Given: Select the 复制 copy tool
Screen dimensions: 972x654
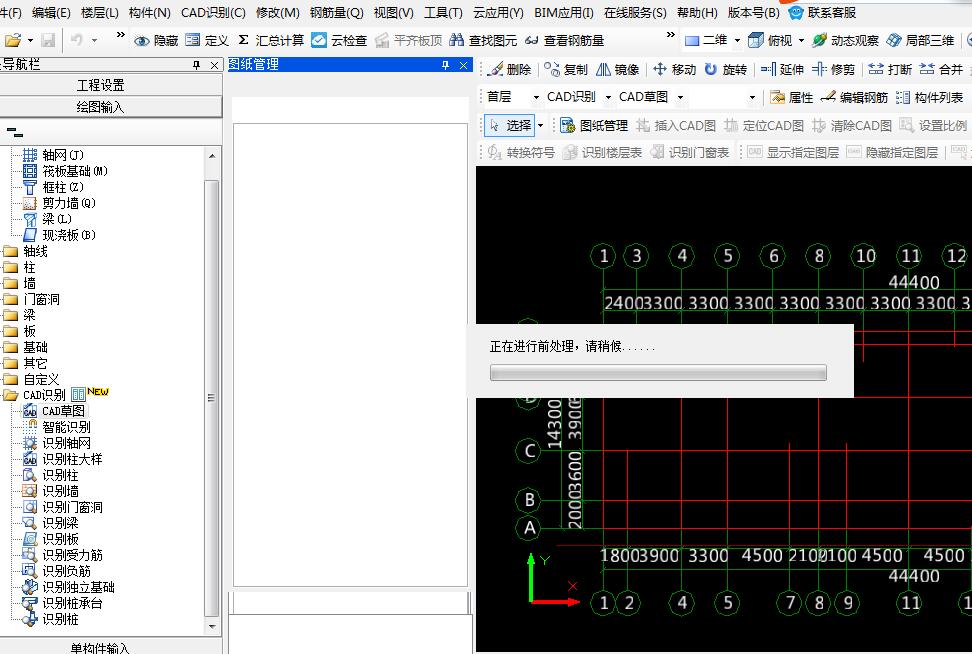Looking at the screenshot, I should (565, 69).
